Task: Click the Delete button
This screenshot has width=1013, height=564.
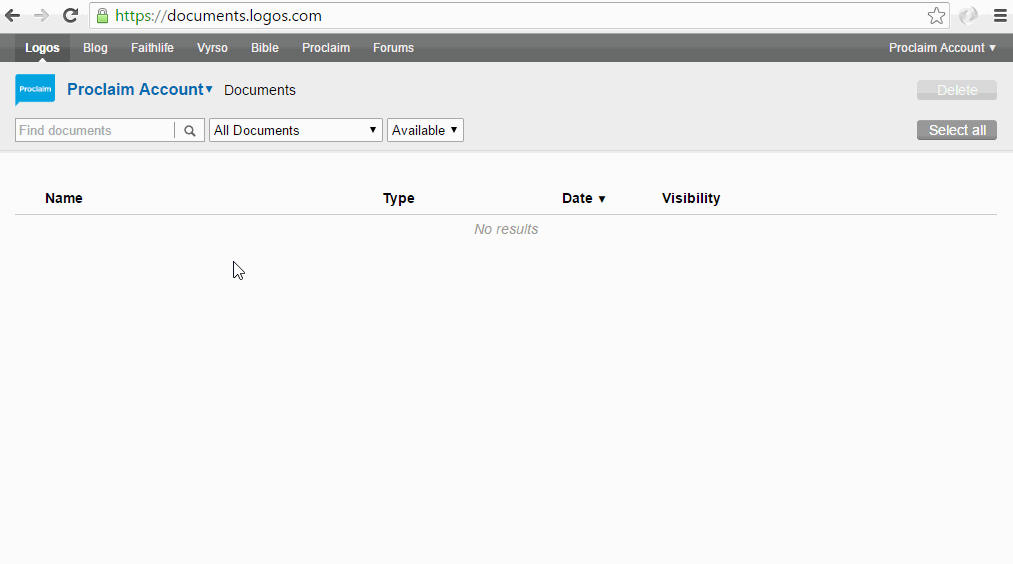Action: 957,90
